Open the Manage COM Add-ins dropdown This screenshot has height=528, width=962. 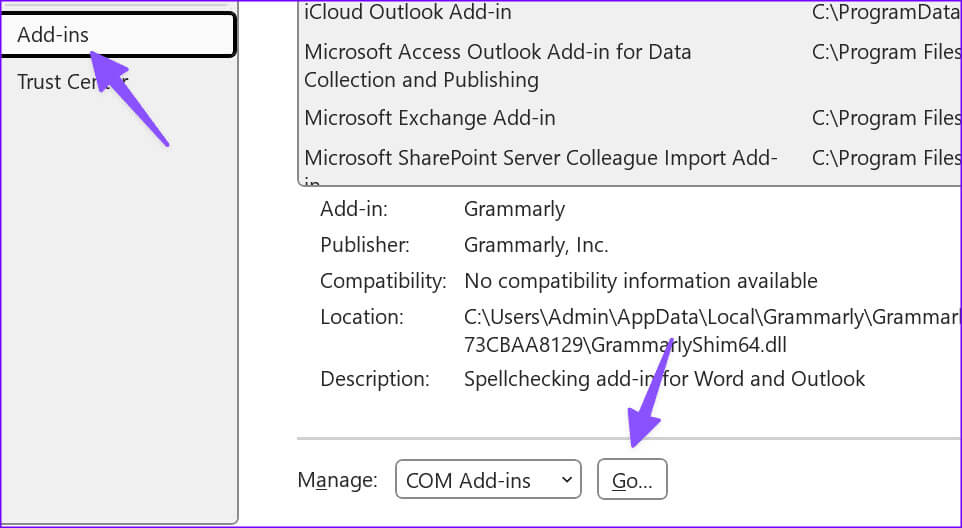[x=488, y=480]
